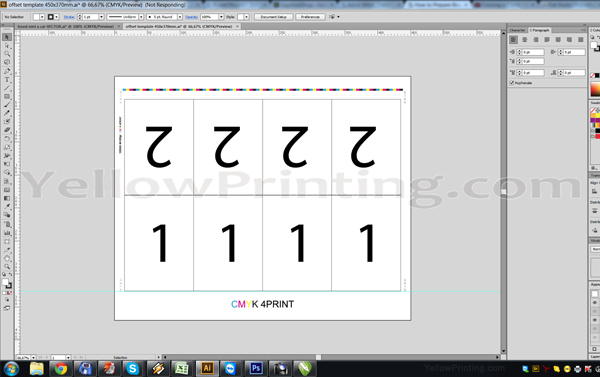Select the Type tool
Image resolution: width=600 pixels, height=377 pixels.
click(x=7, y=80)
